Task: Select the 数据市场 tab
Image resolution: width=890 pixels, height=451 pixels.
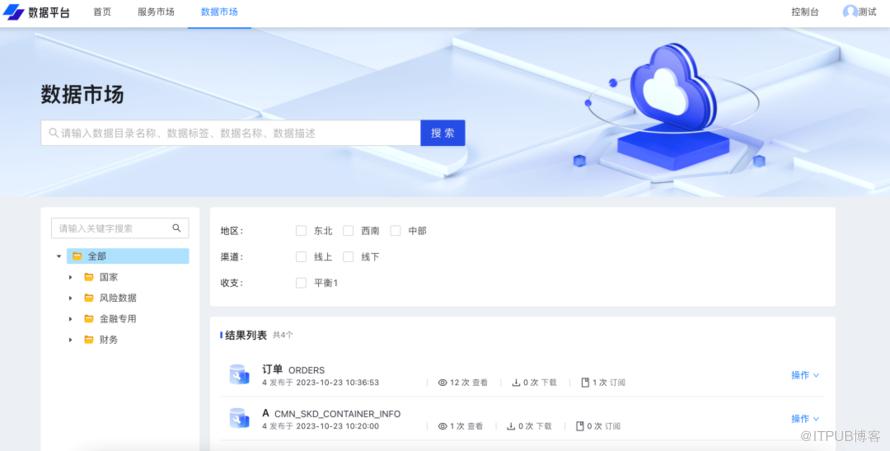Action: pos(219,12)
